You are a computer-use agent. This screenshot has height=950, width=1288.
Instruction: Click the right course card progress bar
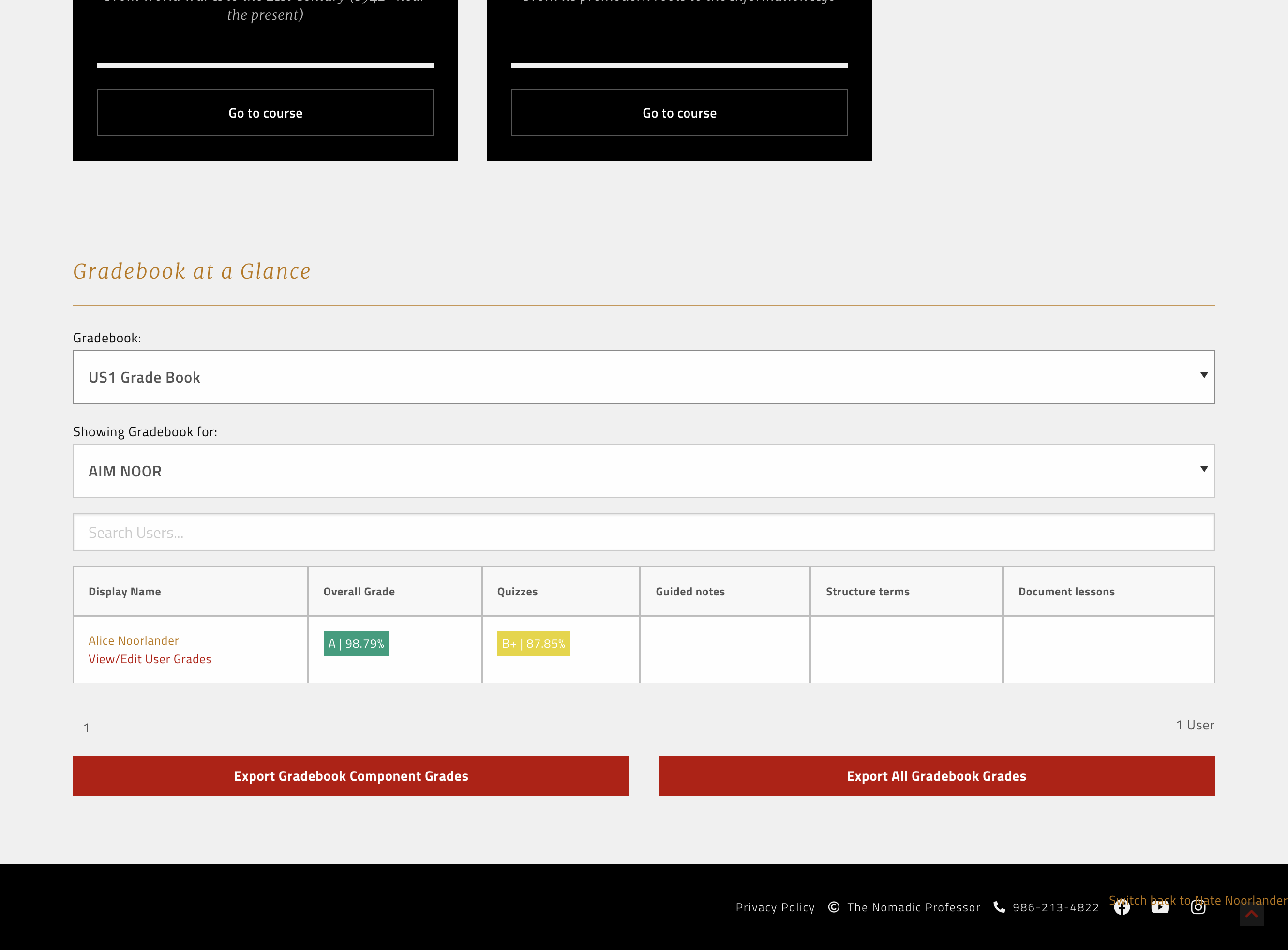(679, 66)
